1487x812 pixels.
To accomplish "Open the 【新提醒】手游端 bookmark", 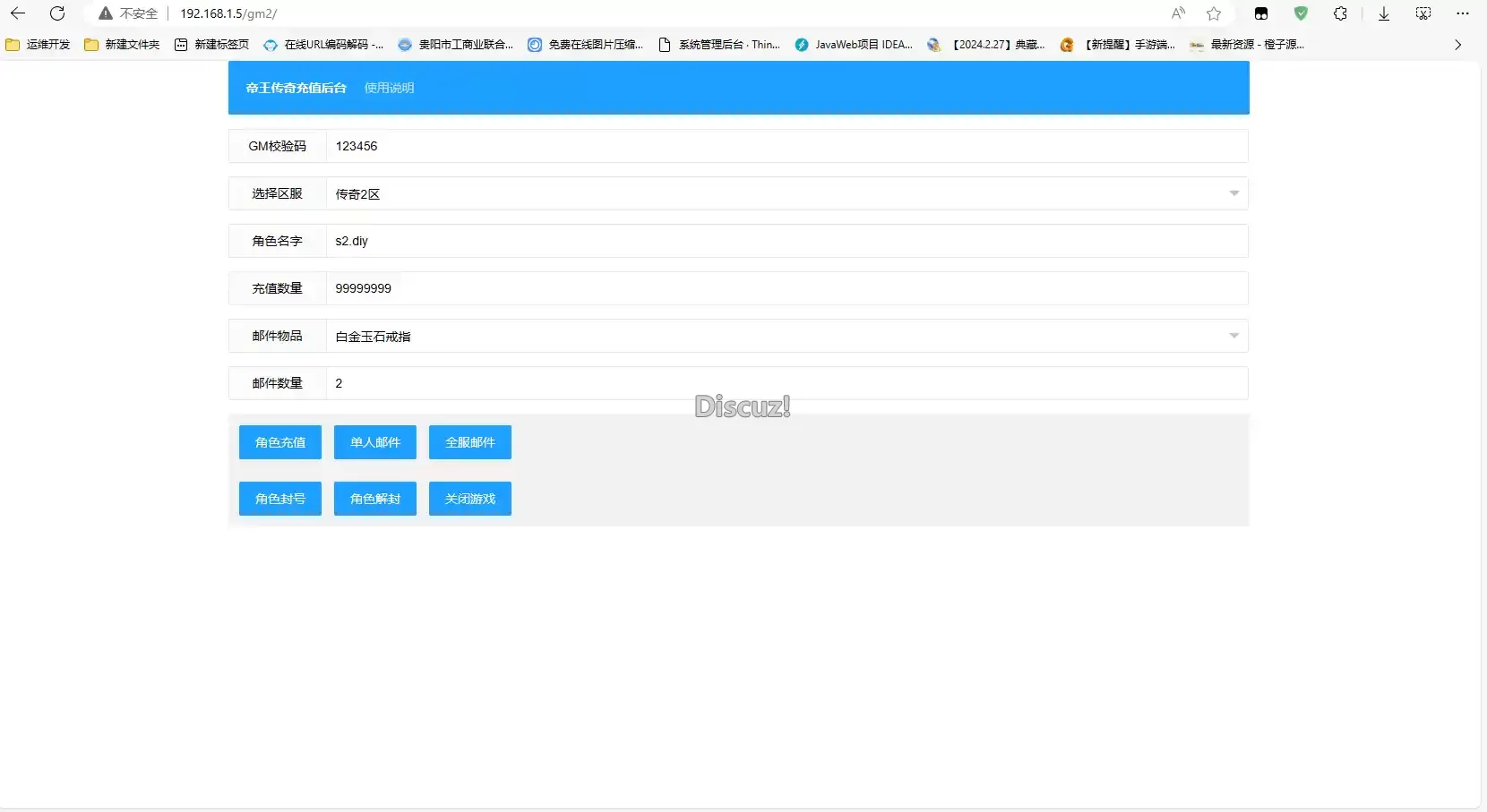I will click(1117, 45).
